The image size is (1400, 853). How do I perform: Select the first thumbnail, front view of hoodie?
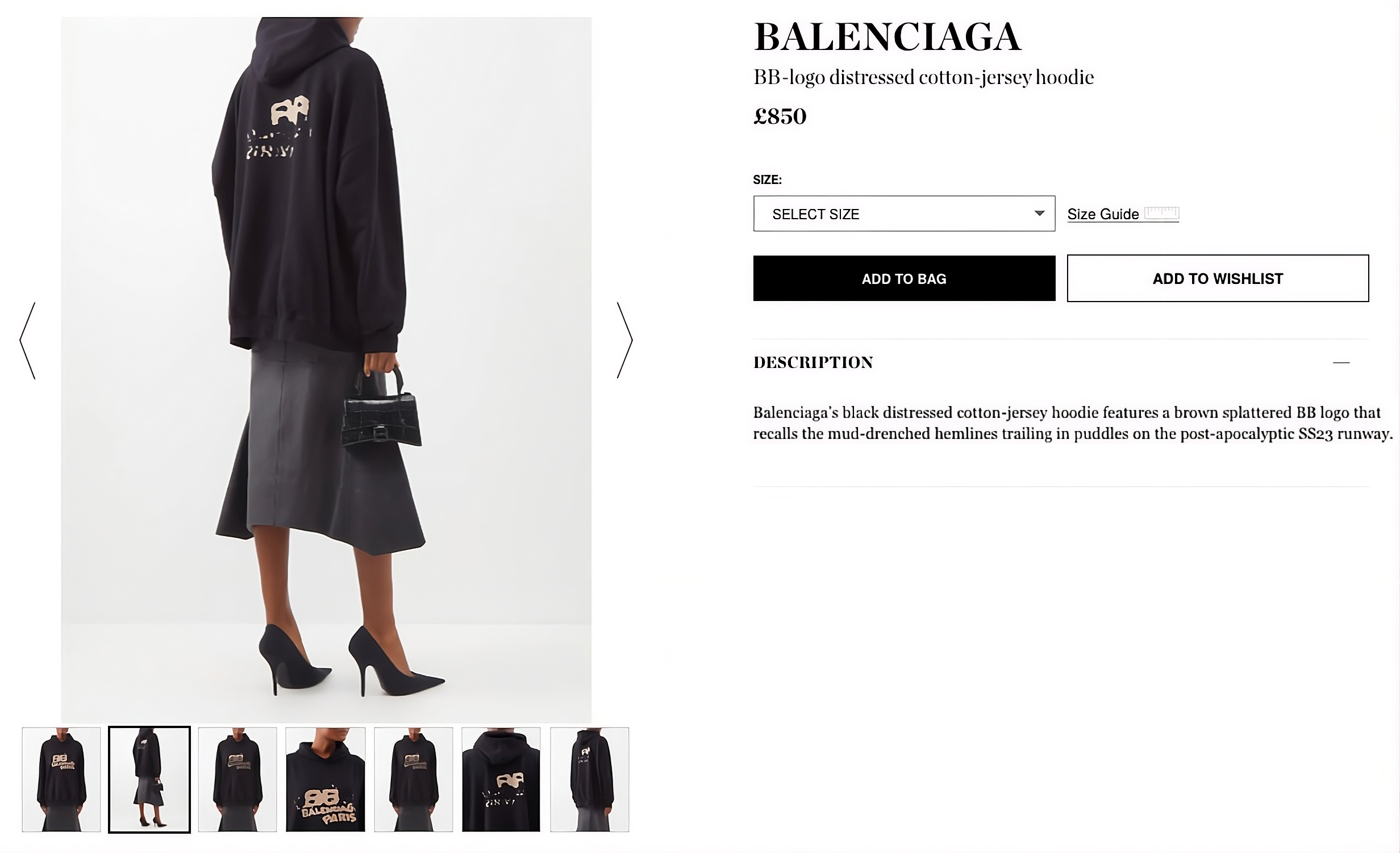pyautogui.click(x=61, y=779)
